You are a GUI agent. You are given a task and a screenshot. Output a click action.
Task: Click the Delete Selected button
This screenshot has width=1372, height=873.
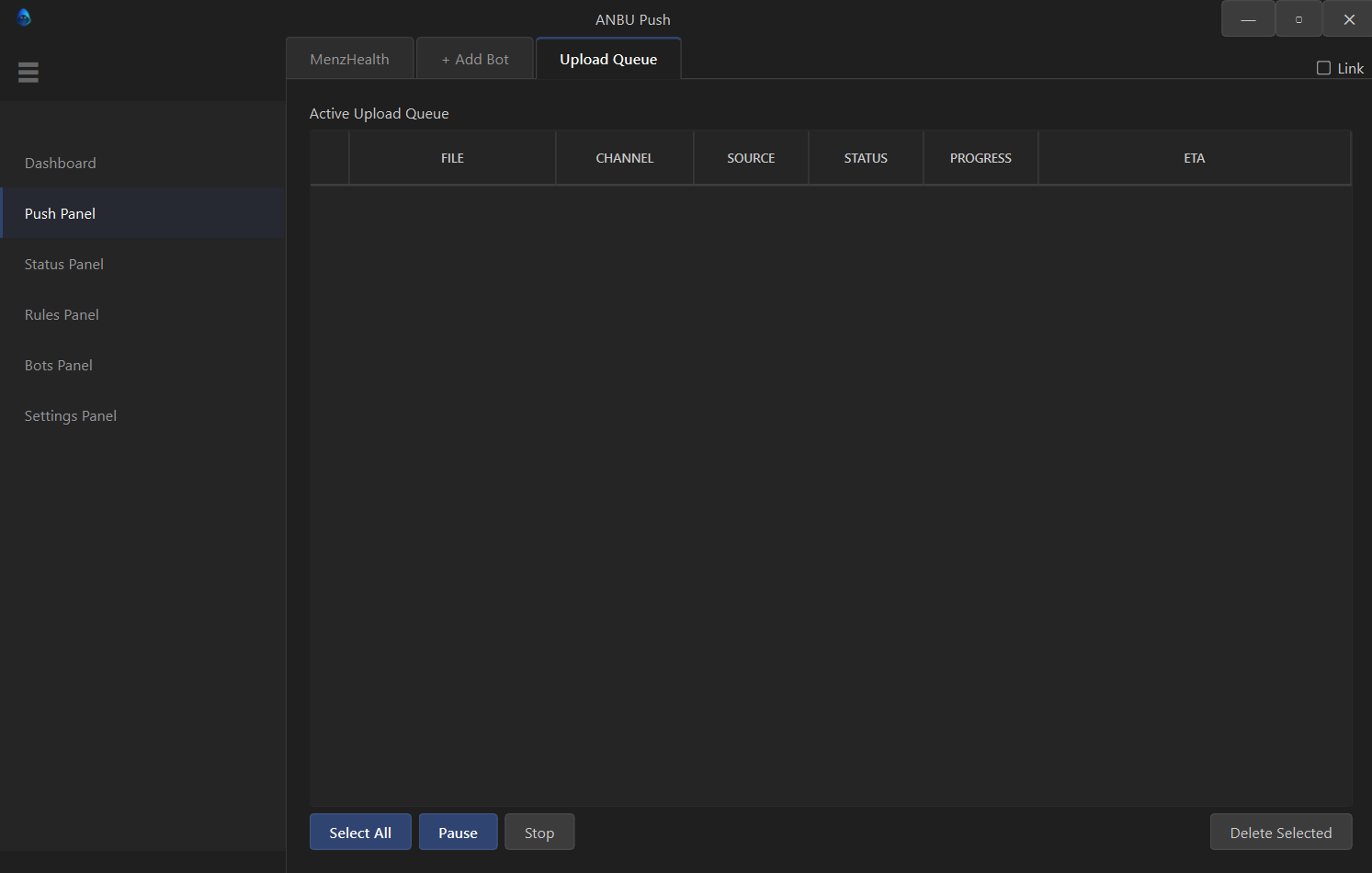pos(1280,832)
